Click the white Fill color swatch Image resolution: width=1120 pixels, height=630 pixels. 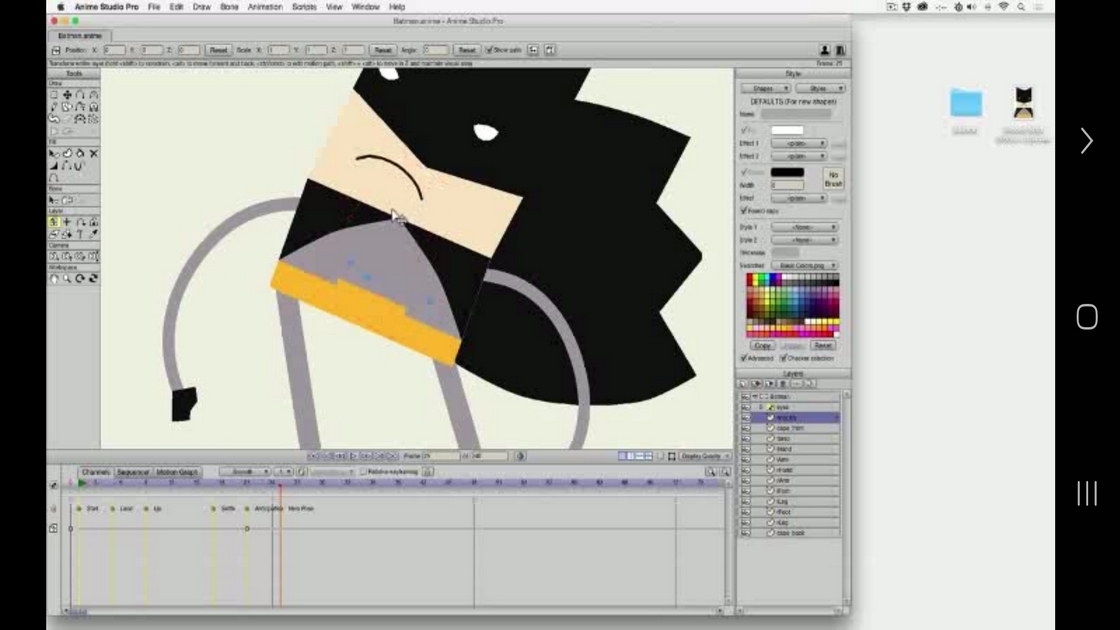coord(787,130)
